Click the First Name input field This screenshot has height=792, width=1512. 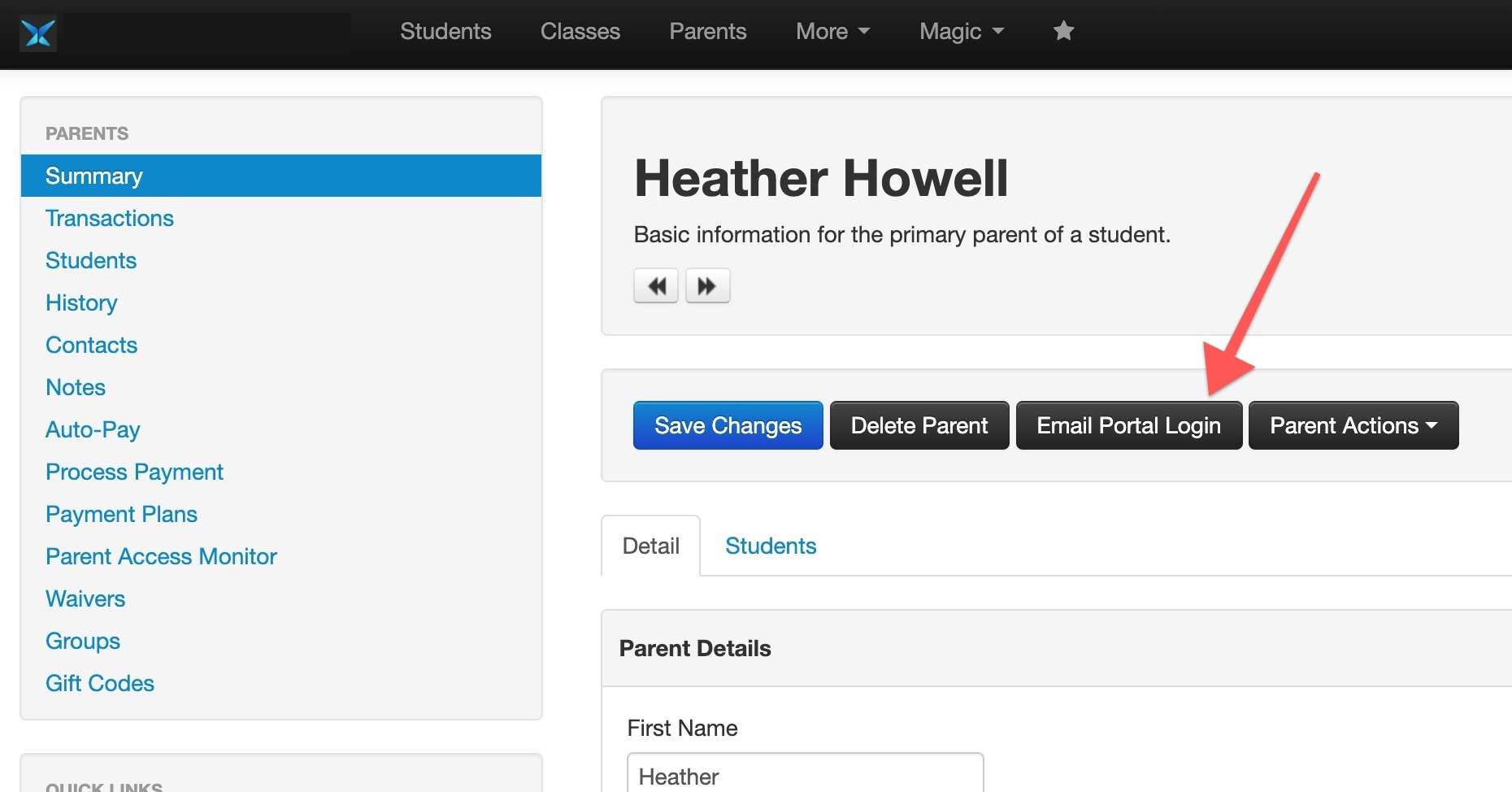coord(805,775)
